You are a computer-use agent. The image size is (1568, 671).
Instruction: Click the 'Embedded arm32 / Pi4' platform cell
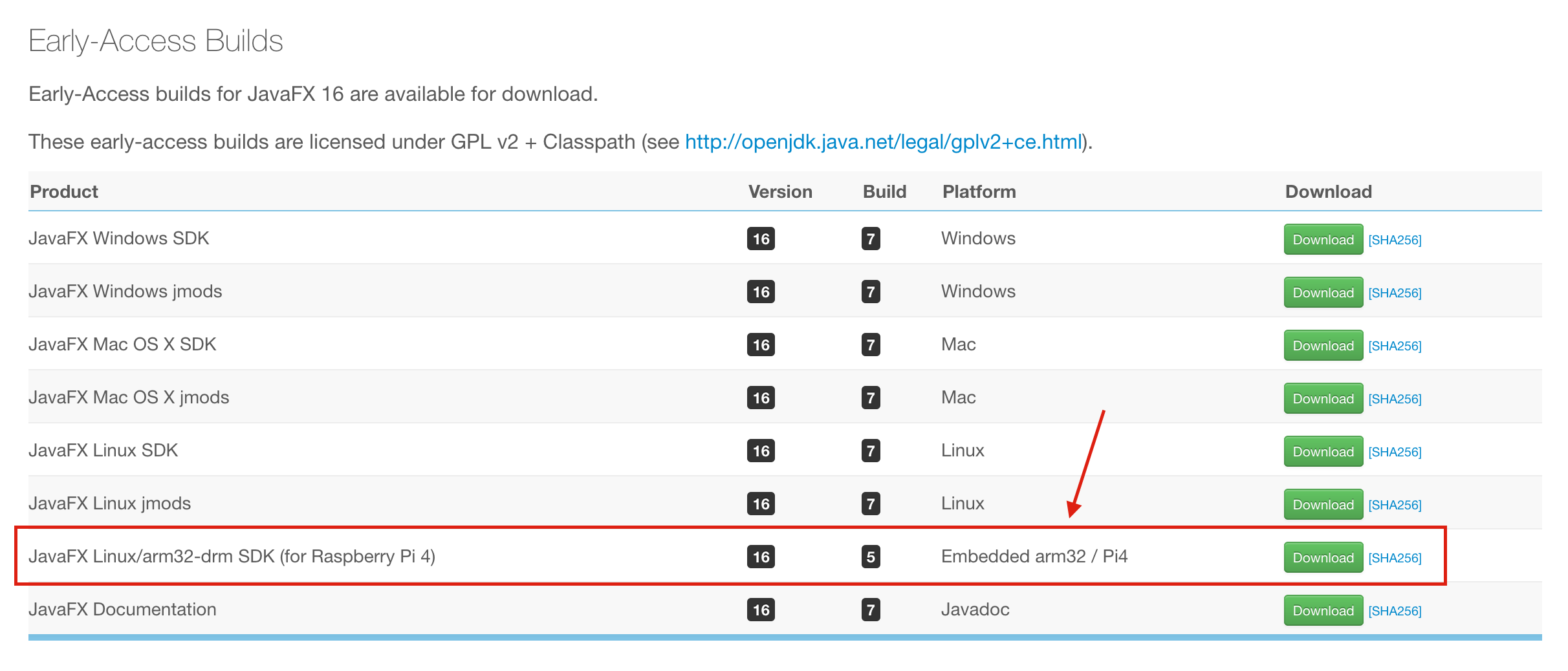click(x=1034, y=556)
